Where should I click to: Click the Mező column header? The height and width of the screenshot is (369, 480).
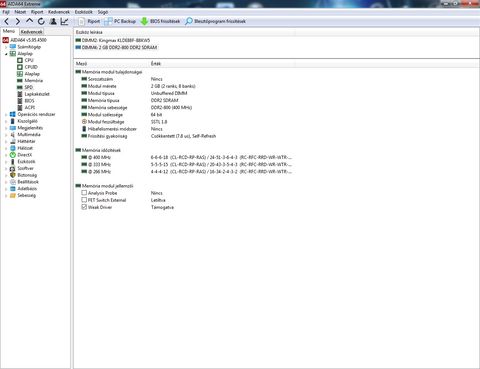tap(112, 63)
